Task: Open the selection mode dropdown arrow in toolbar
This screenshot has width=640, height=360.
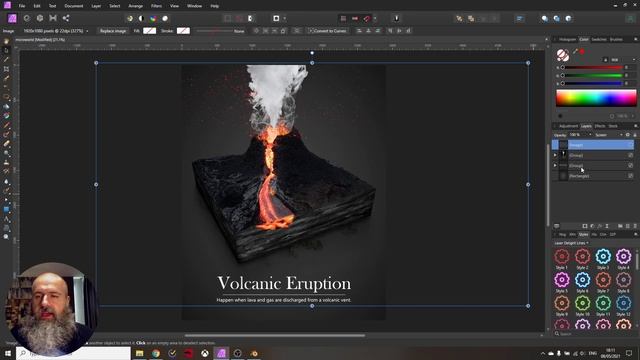Action: point(284,18)
